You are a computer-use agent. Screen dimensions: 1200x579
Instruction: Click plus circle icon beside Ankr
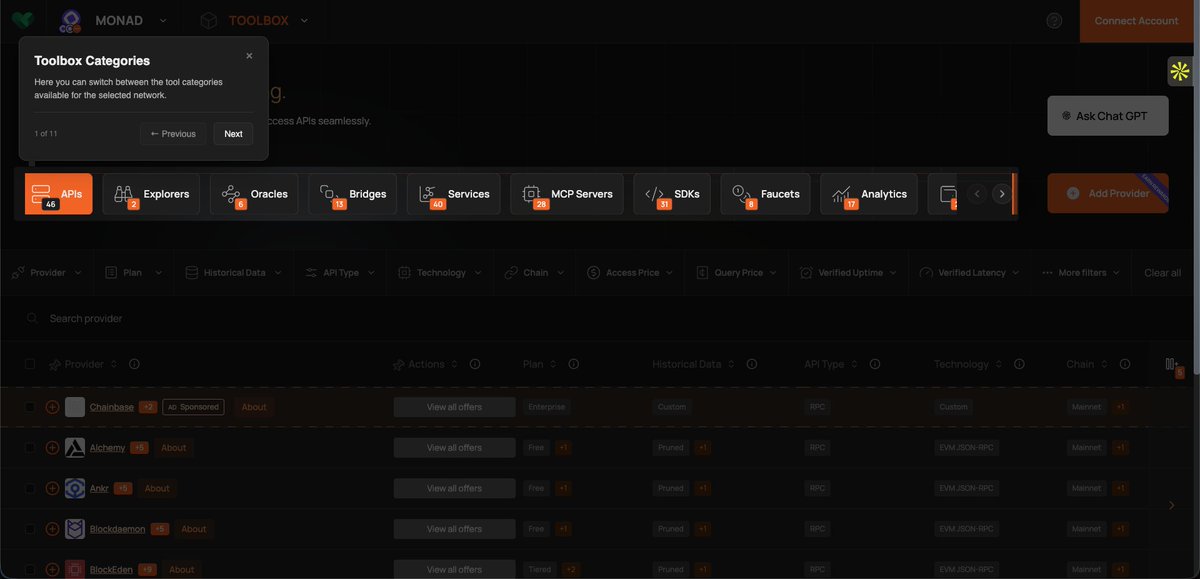(52, 488)
